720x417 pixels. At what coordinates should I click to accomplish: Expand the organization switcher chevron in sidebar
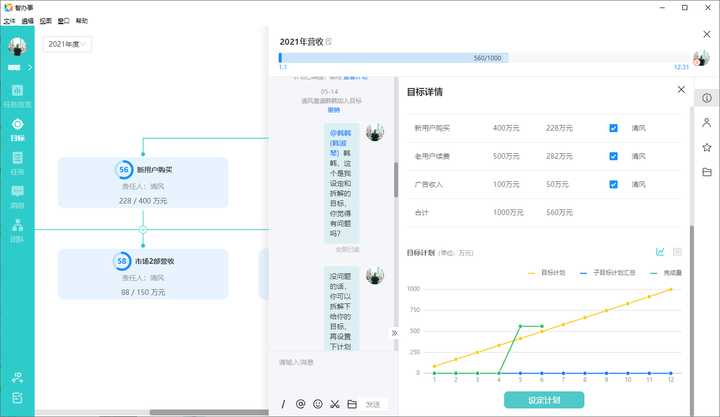(x=30, y=68)
